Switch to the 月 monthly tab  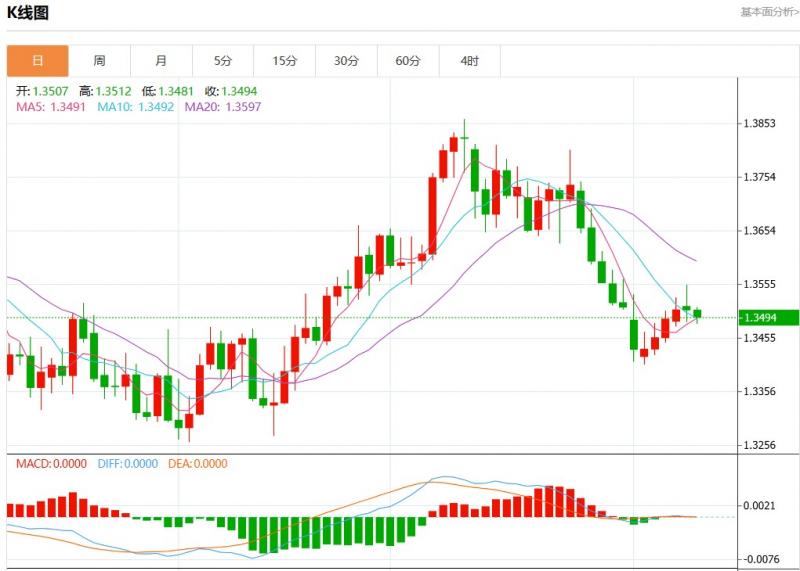pos(161,61)
